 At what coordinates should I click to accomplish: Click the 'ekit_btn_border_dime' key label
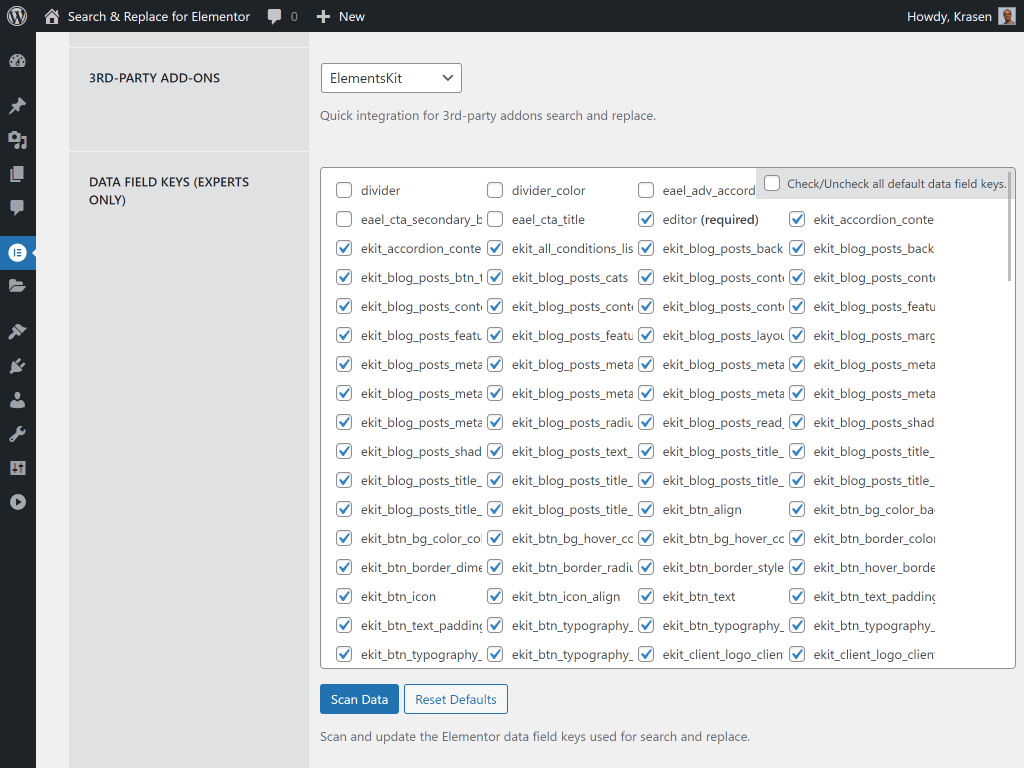pos(421,567)
